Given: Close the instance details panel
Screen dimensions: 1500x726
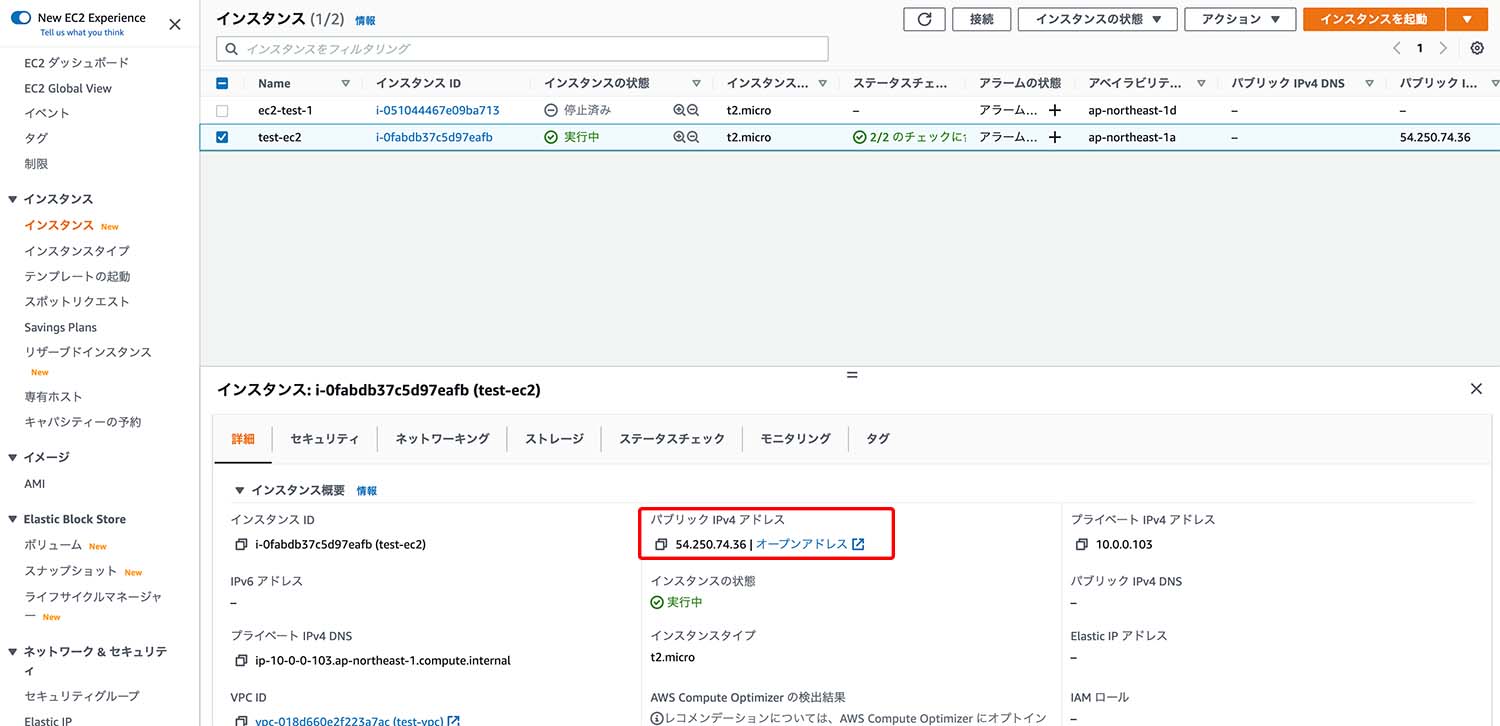Looking at the screenshot, I should click(1476, 389).
